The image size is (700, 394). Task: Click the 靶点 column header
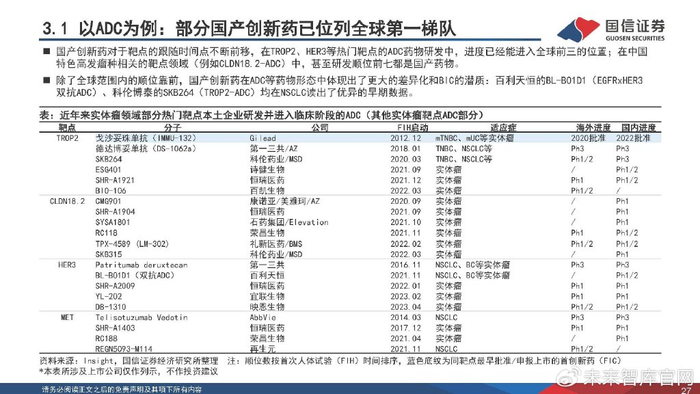[67, 128]
